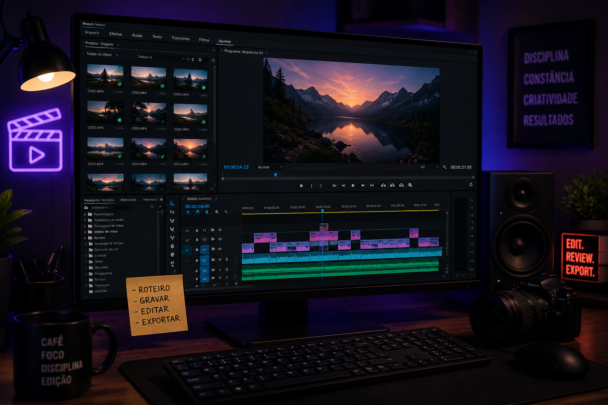
Task: Click the blue playhead on monitor scrubber
Action: (276, 175)
